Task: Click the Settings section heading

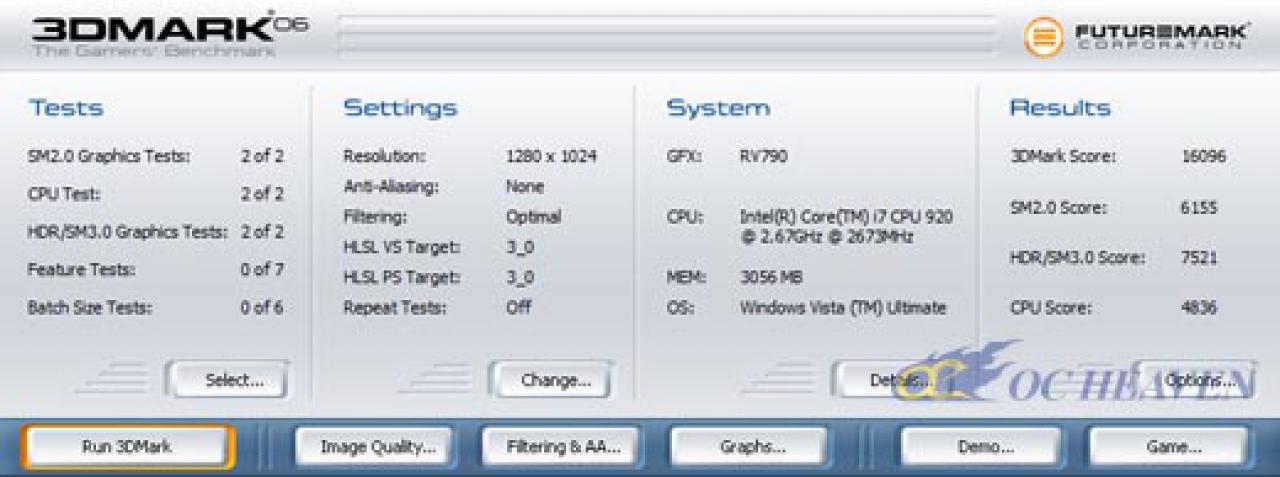Action: (400, 108)
